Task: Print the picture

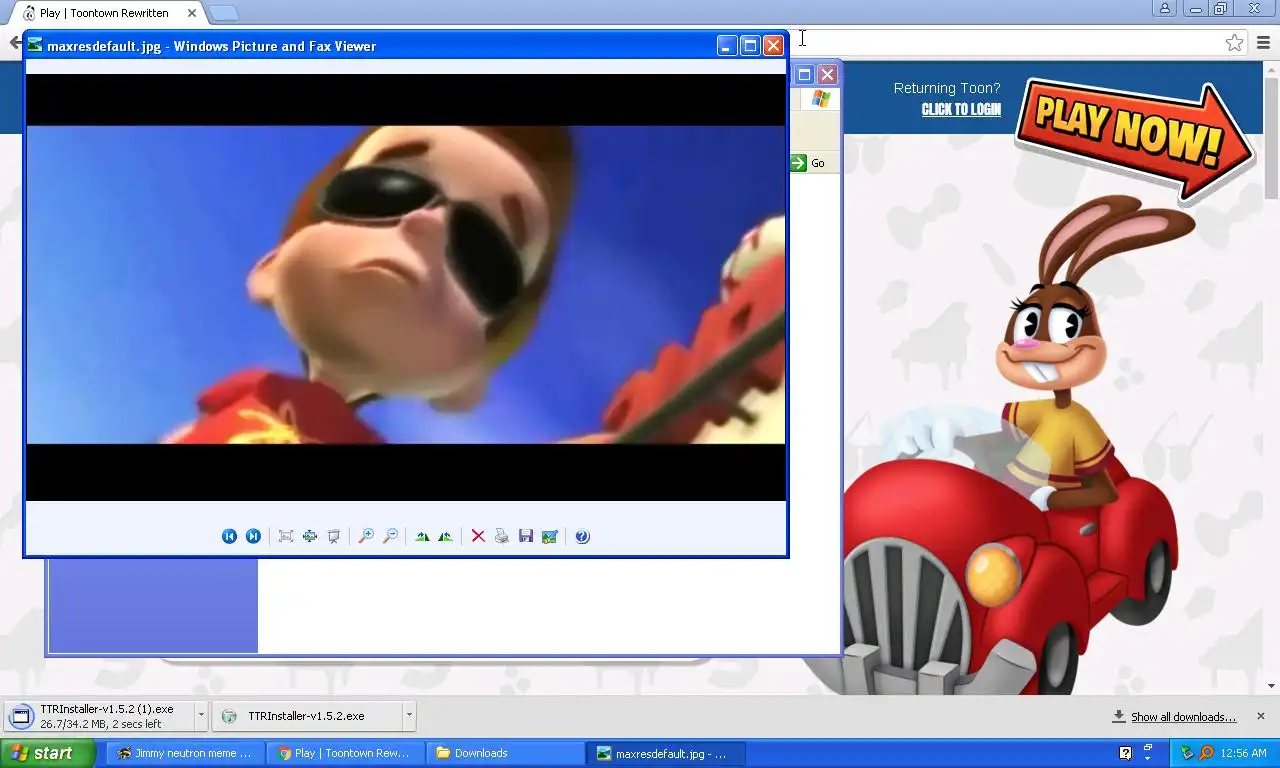Action: pos(502,536)
